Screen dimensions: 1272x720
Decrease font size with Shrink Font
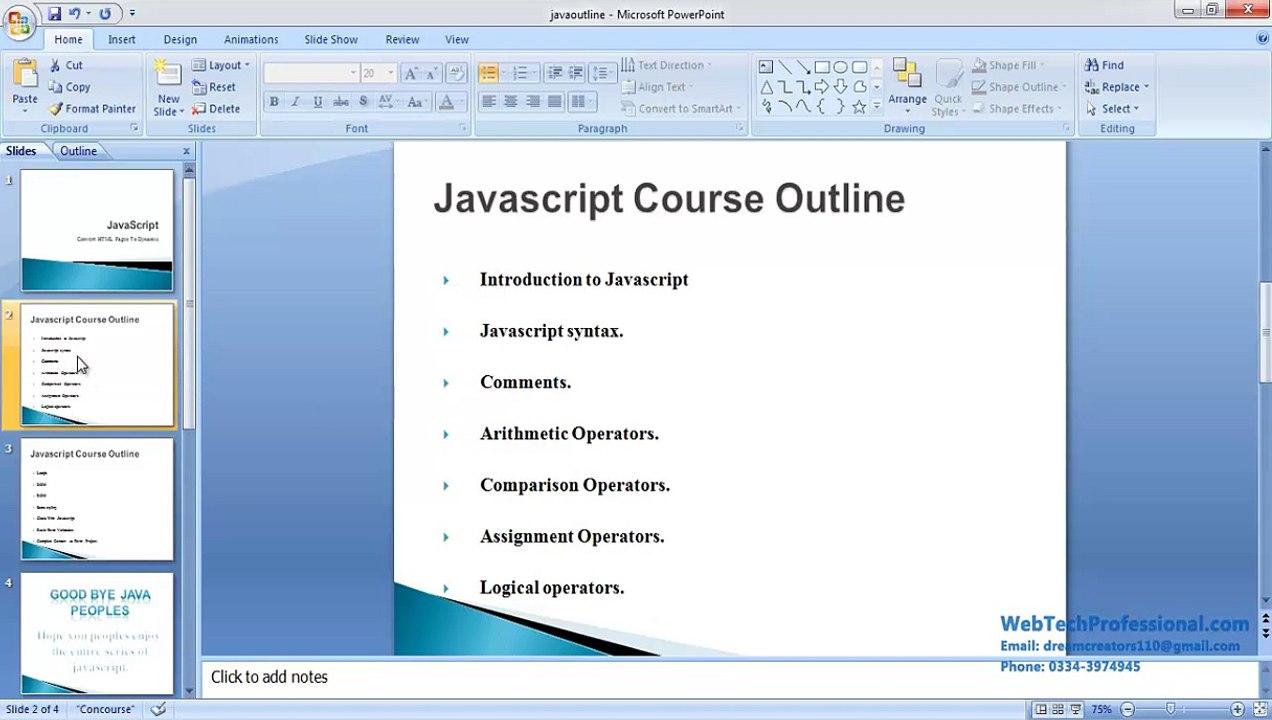coord(431,73)
